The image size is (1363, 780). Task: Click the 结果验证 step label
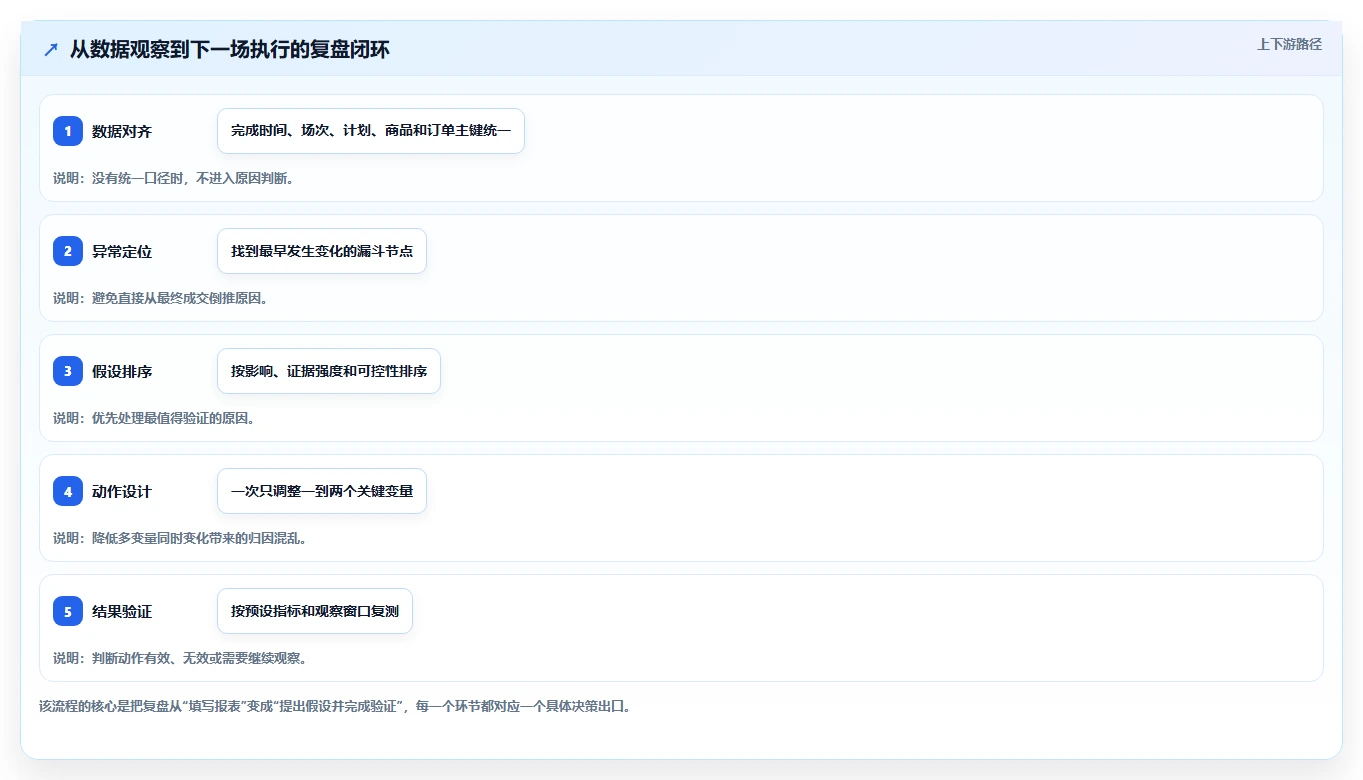pyautogui.click(x=122, y=611)
